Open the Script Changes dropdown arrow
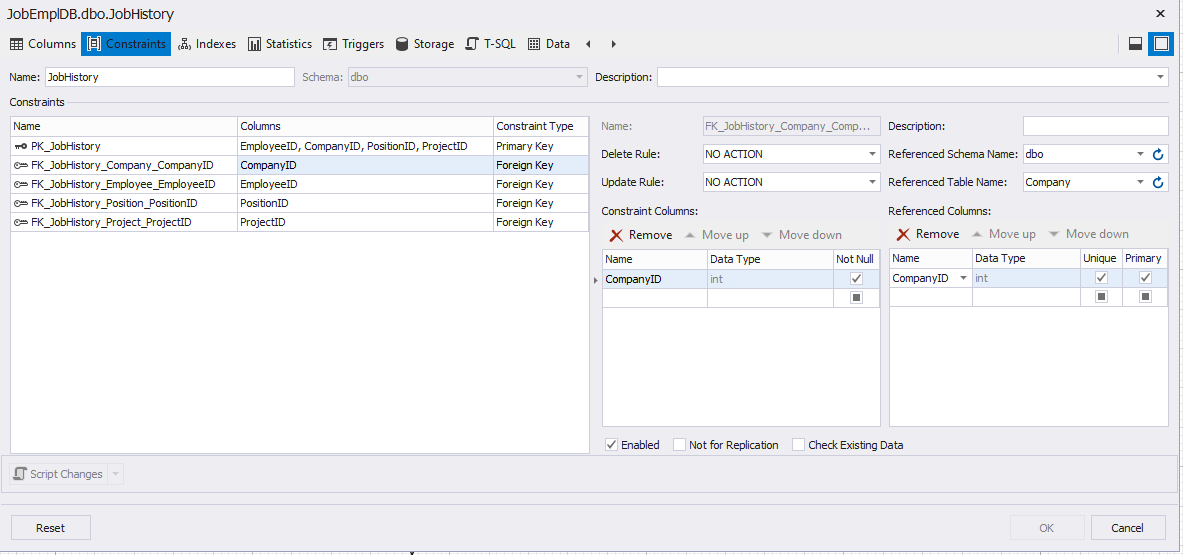This screenshot has width=1183, height=555. (x=115, y=474)
